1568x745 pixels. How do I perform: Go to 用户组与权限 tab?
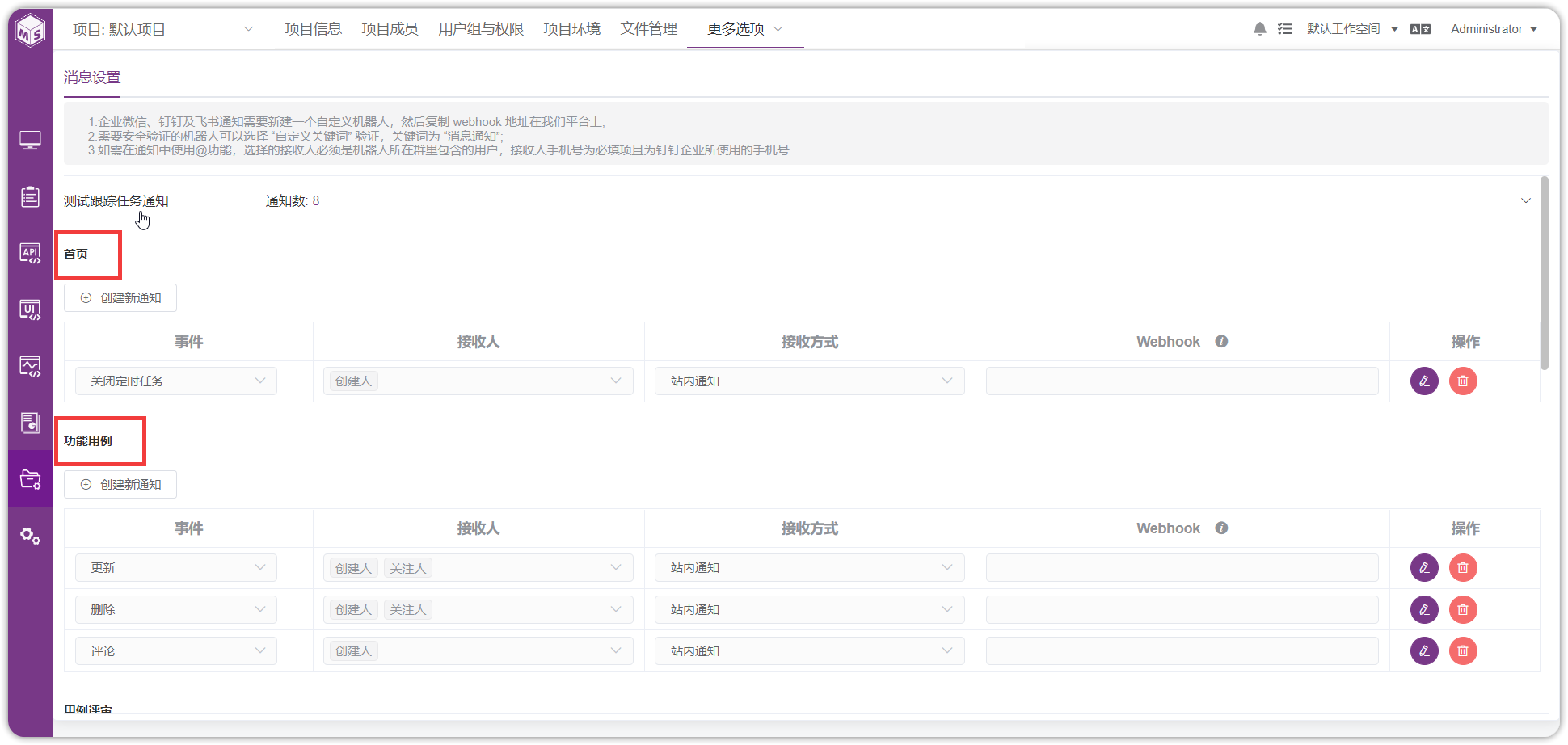click(x=481, y=29)
